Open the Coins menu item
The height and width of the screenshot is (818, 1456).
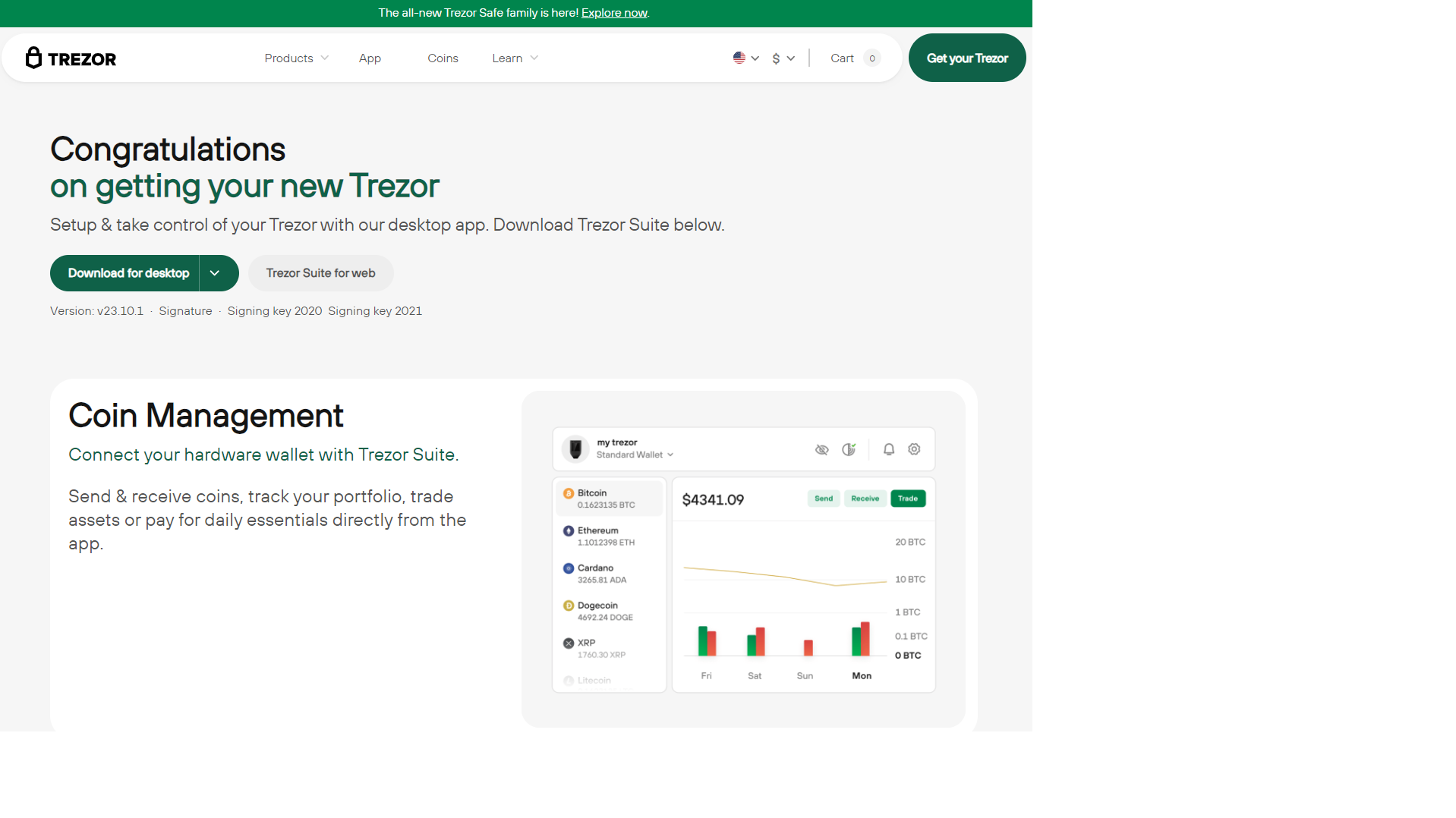click(443, 58)
